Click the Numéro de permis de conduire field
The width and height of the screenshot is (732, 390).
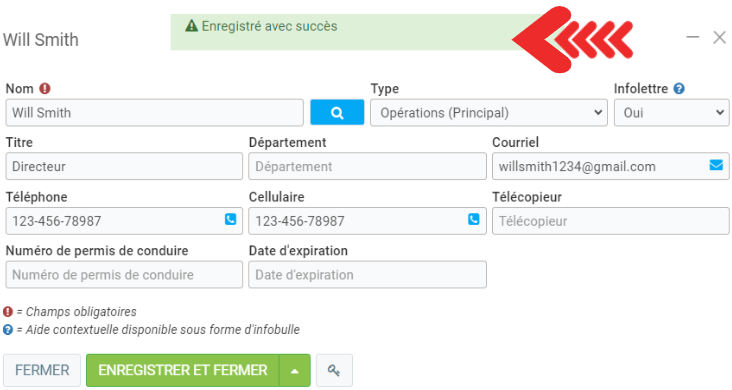(124, 275)
